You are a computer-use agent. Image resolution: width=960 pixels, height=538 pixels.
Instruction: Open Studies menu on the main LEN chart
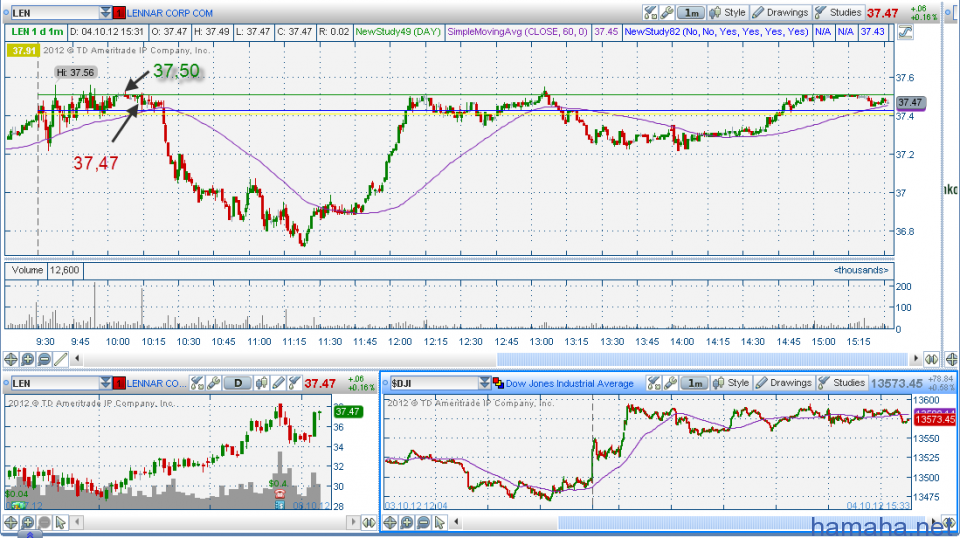(838, 12)
